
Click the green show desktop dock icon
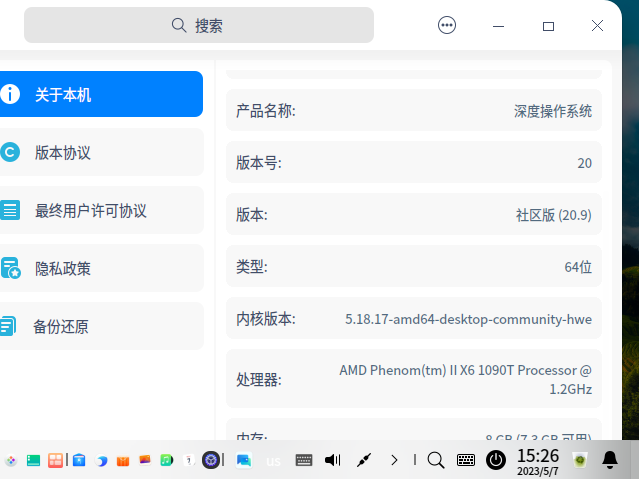click(33, 460)
